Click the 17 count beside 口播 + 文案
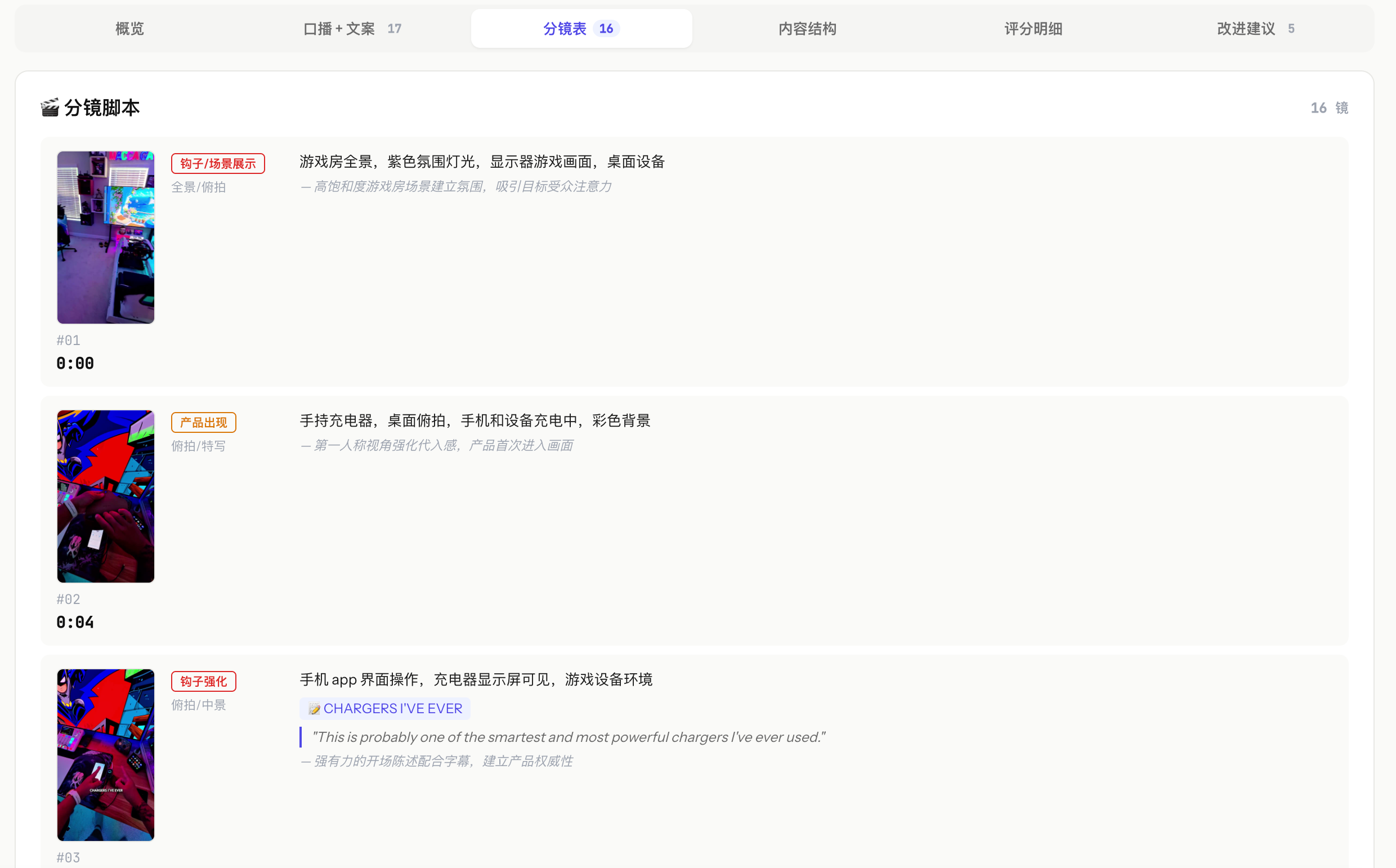1396x868 pixels. coord(395,29)
